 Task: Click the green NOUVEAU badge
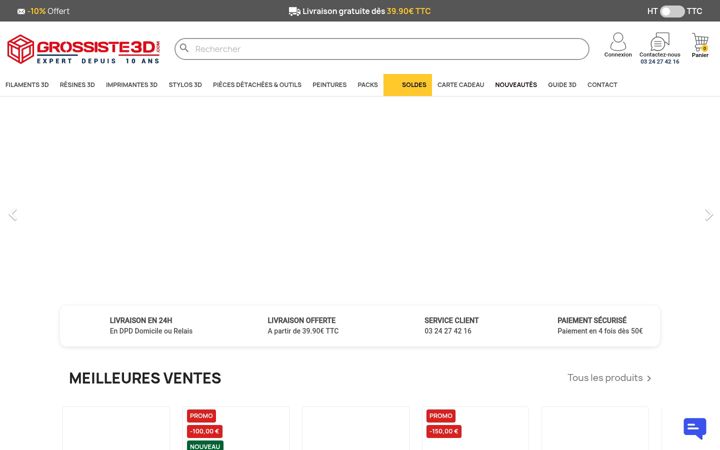[205, 446]
